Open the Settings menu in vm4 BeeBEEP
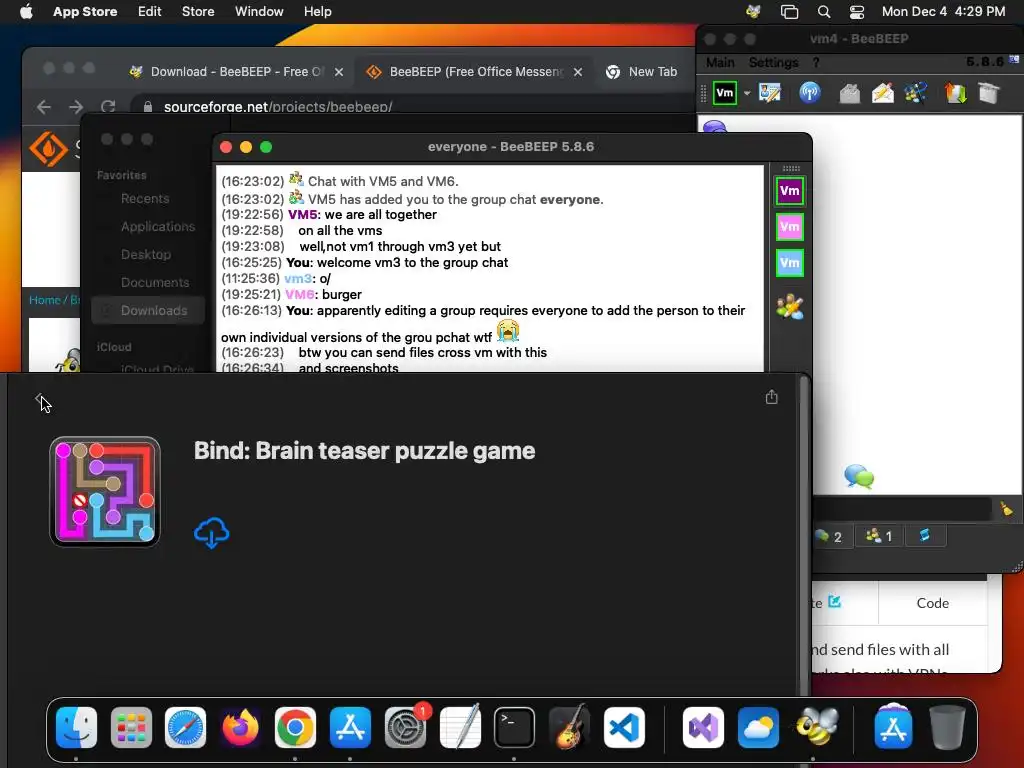 pyautogui.click(x=773, y=62)
